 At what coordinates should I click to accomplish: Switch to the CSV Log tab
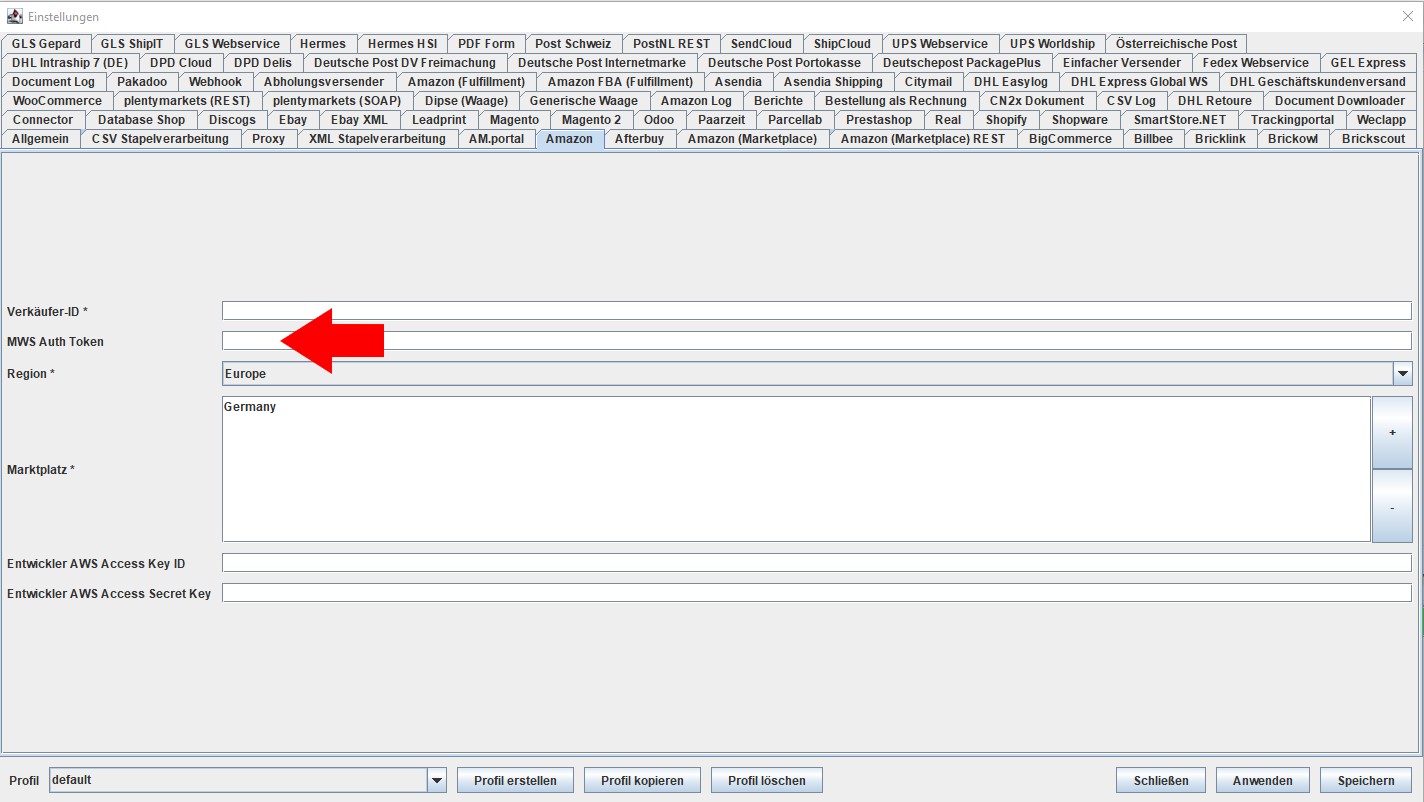[x=1131, y=100]
